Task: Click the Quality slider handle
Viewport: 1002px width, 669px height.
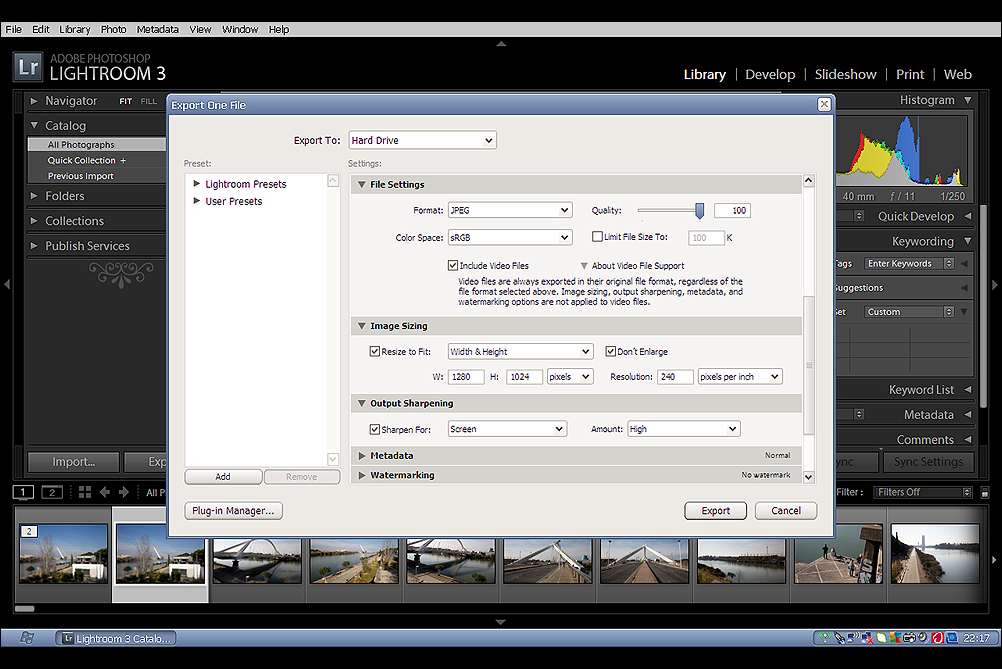Action: tap(700, 210)
